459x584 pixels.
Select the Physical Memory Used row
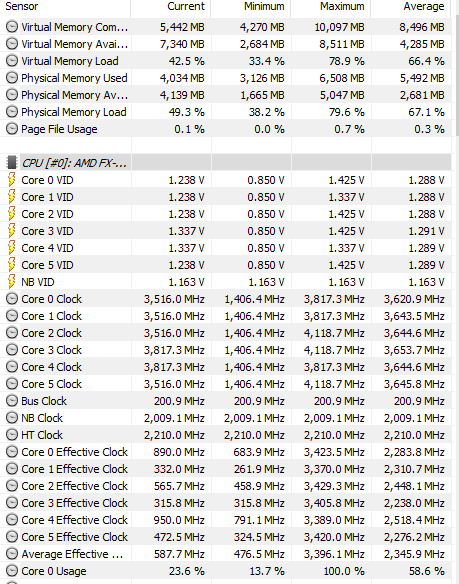225,78
